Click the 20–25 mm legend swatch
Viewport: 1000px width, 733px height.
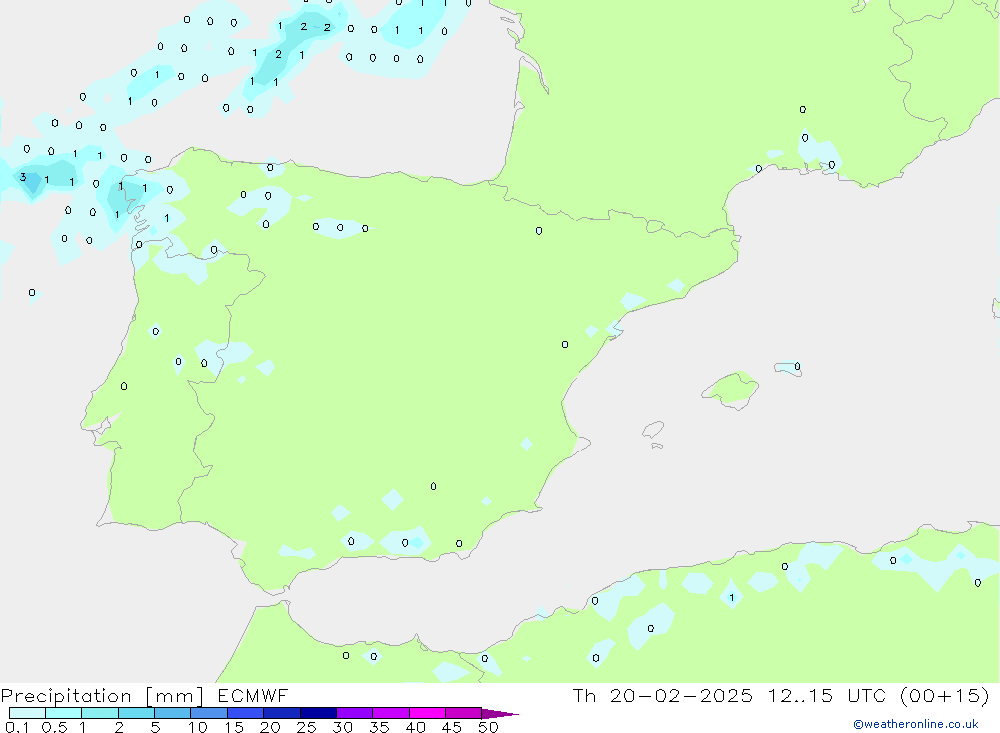(x=282, y=713)
